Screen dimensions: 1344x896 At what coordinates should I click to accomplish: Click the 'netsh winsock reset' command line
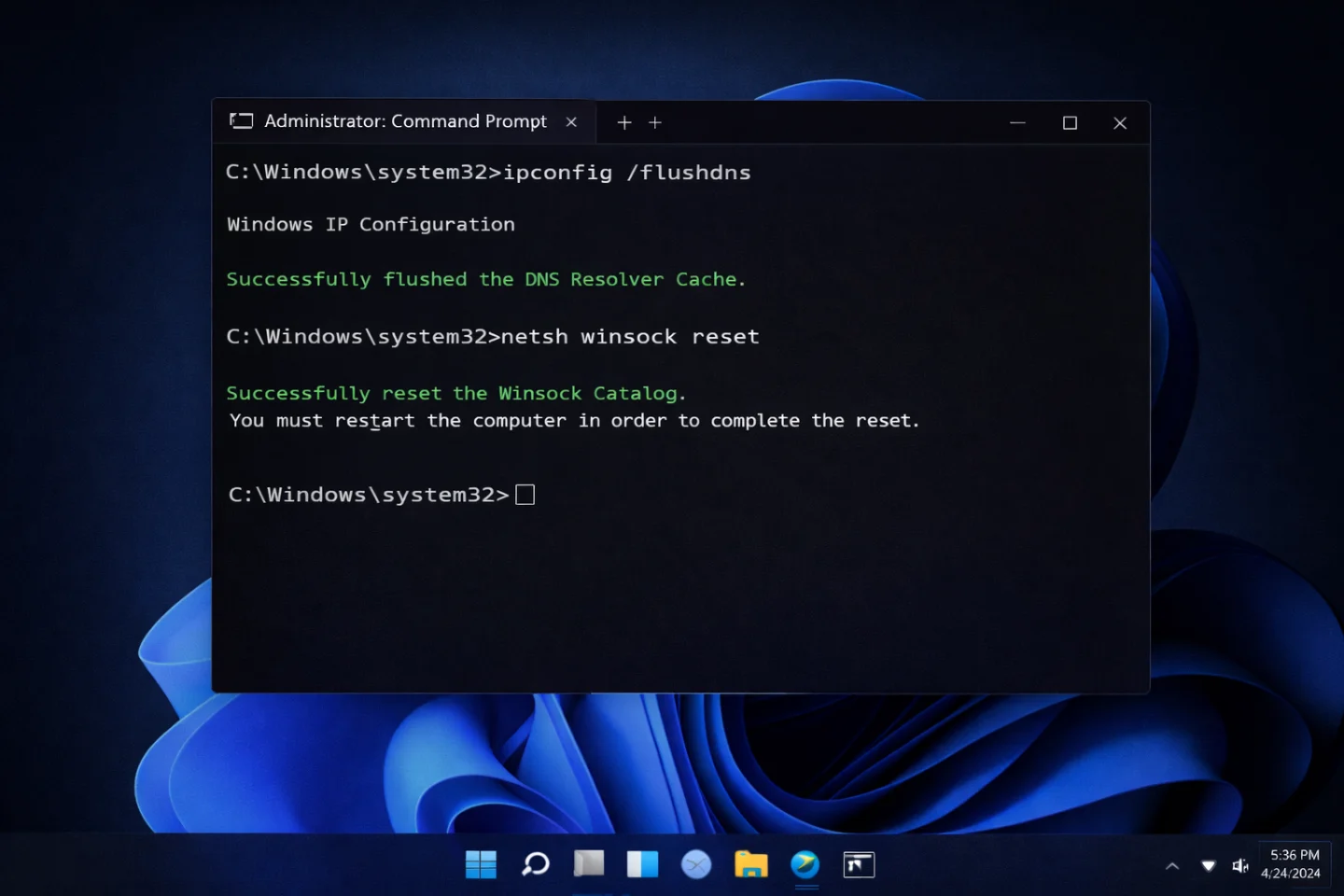pyautogui.click(x=493, y=337)
